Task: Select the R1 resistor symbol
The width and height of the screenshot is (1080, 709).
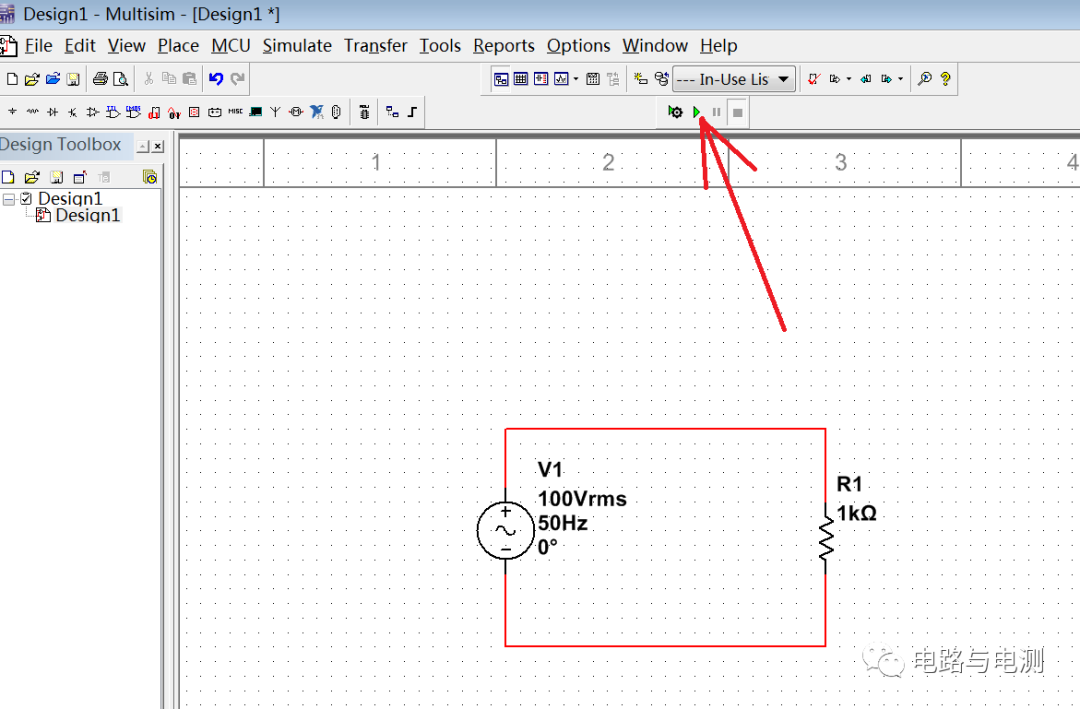Action: click(x=826, y=539)
